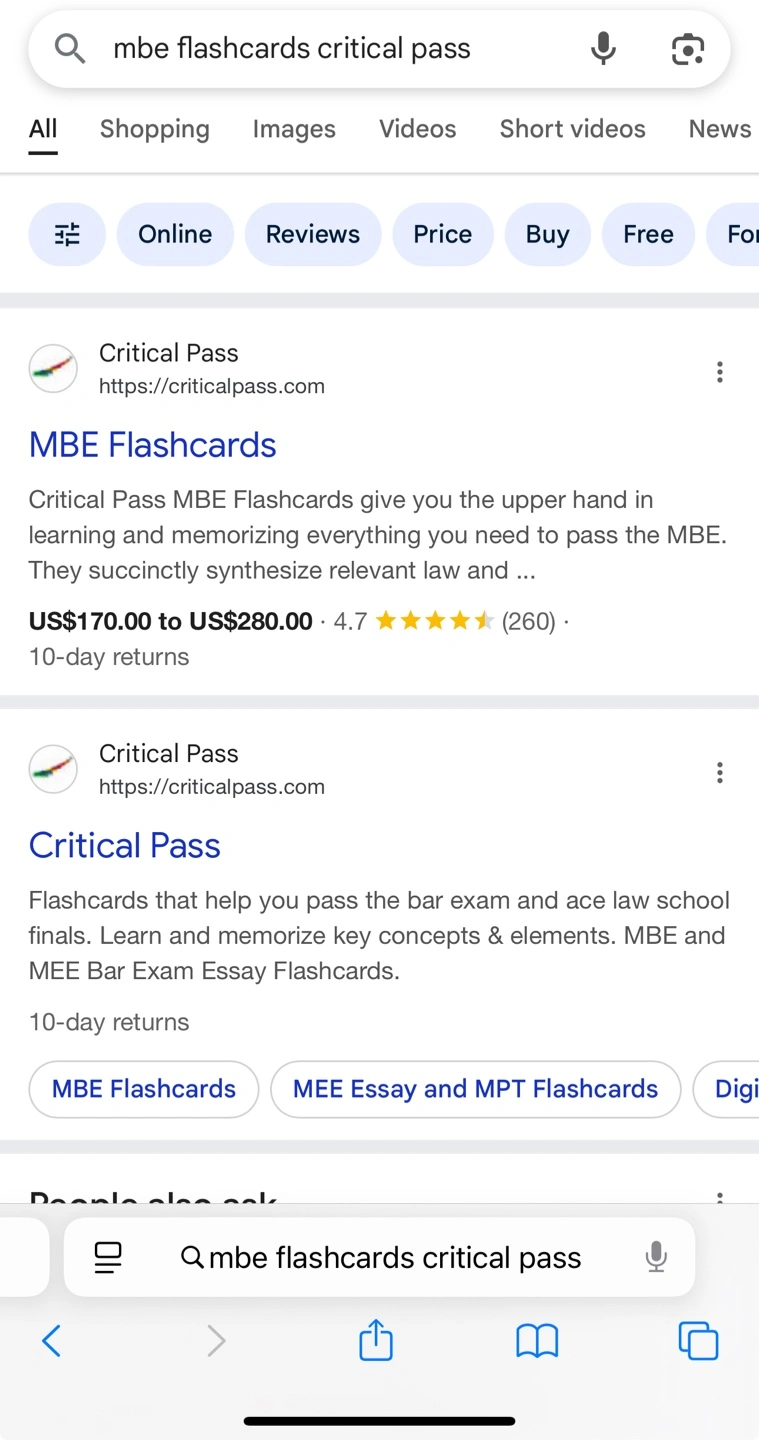This screenshot has height=1440, width=759.
Task: Open Safari bookmarks
Action: coord(537,1341)
